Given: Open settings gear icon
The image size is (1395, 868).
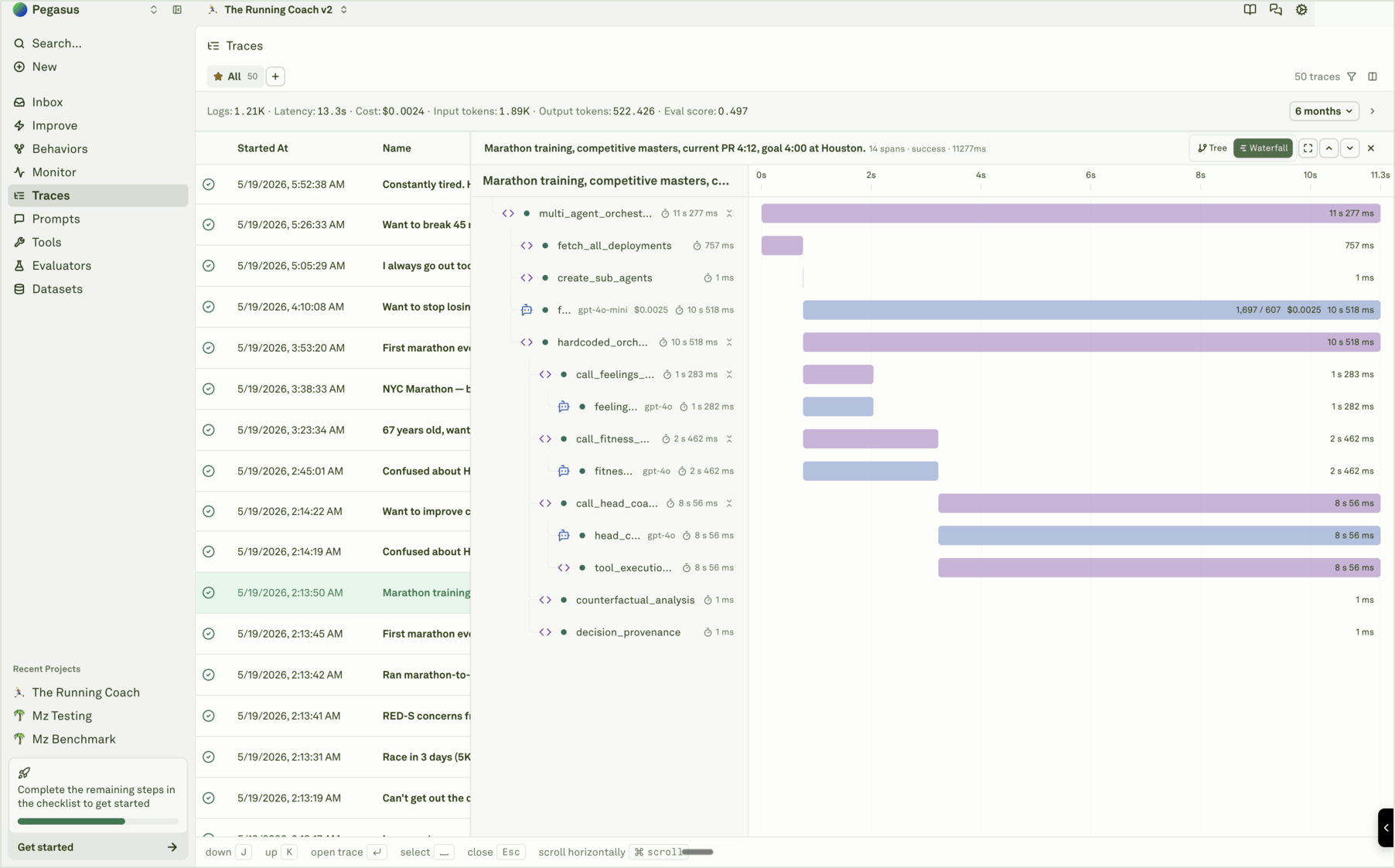Looking at the screenshot, I should point(1301,10).
